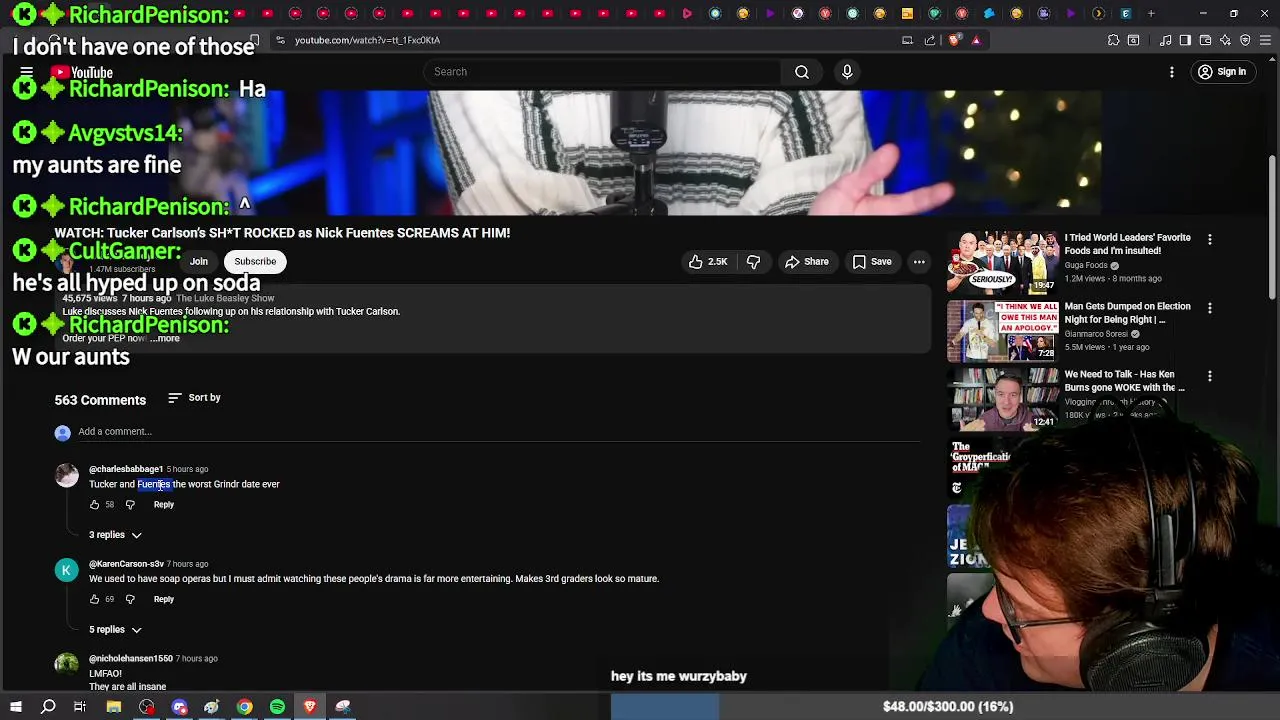Click the Sign in button
1280x720 pixels.
1222,72
